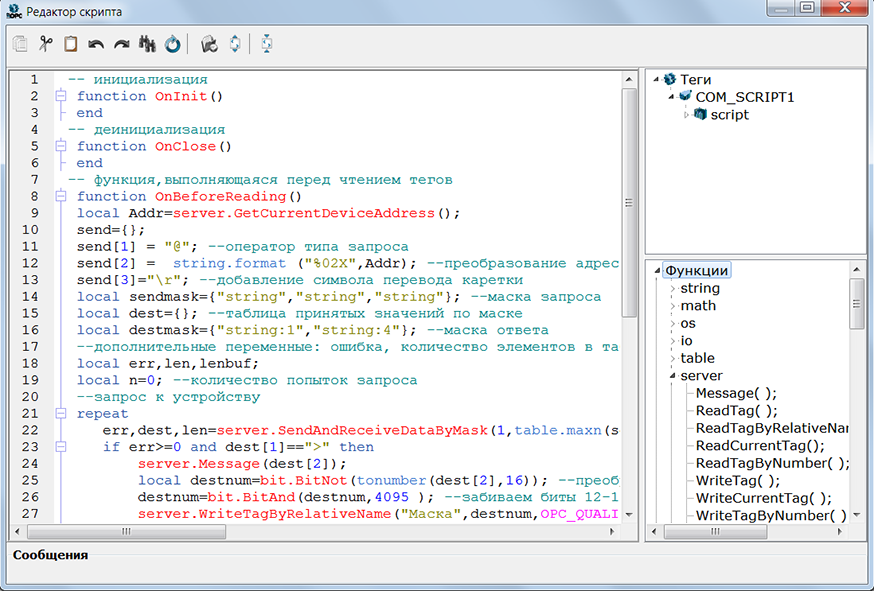Select the math functions item
This screenshot has width=874, height=591.
point(698,306)
